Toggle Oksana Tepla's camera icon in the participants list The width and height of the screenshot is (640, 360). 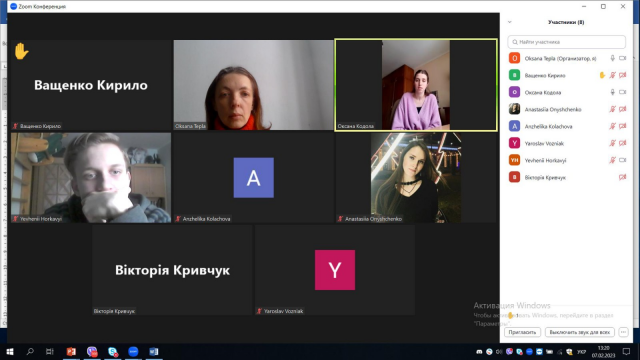pyautogui.click(x=622, y=58)
